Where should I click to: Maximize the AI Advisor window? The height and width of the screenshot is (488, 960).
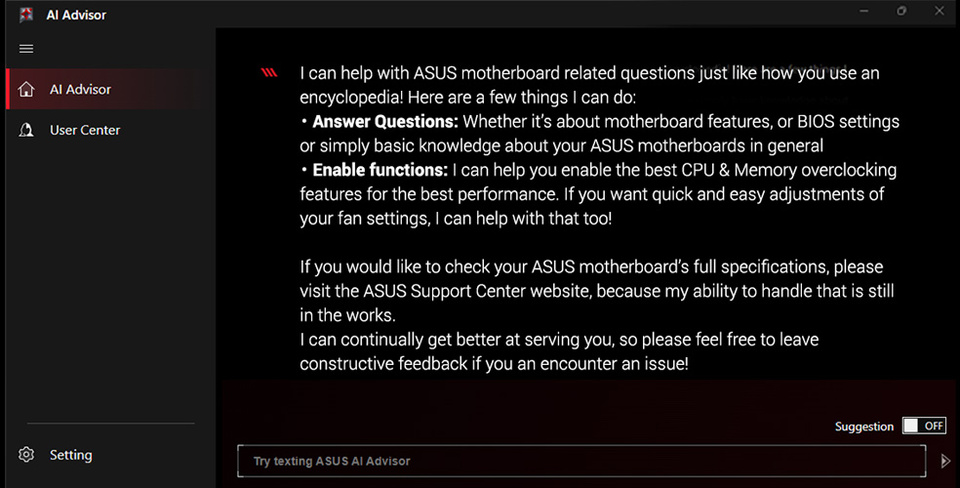click(x=902, y=11)
